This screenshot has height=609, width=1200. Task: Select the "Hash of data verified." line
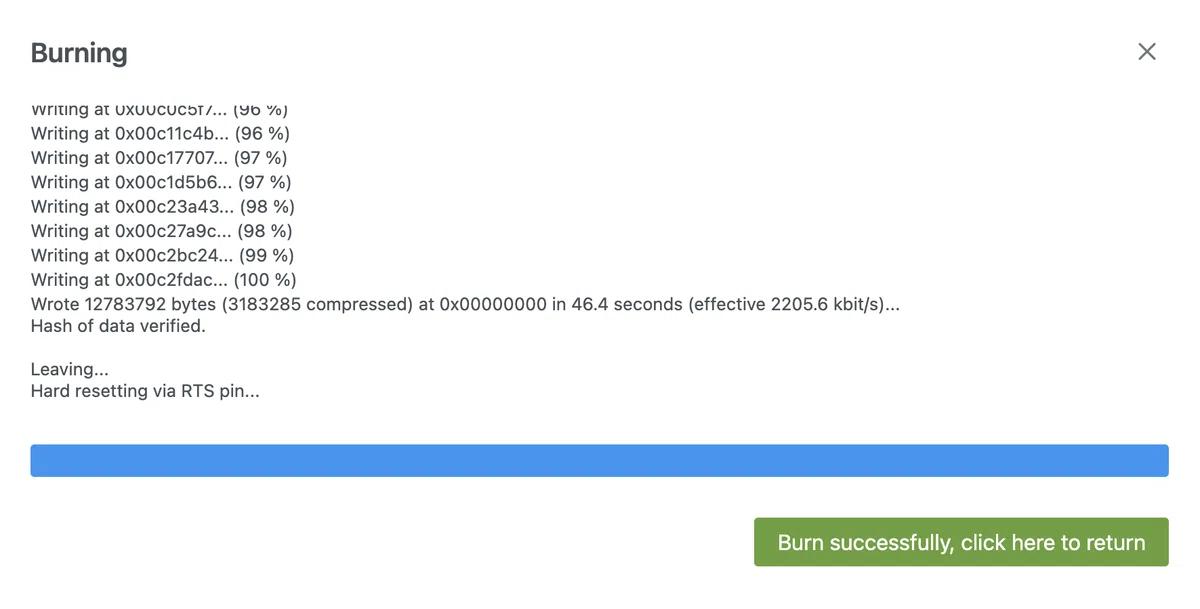tap(118, 326)
